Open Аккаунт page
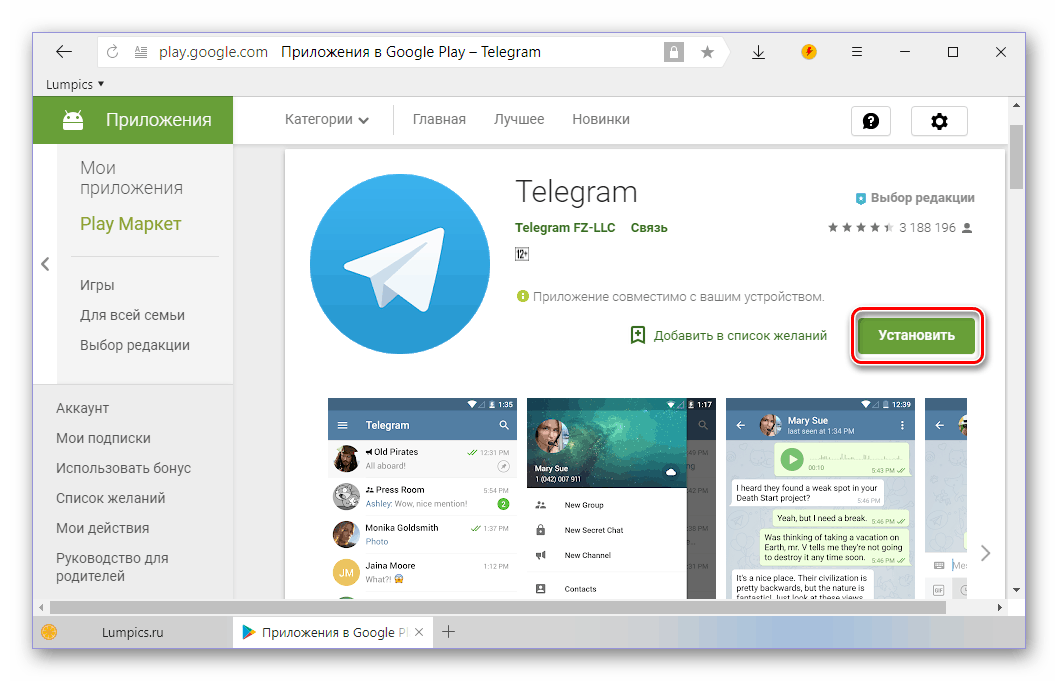The image size is (1058, 681). tap(82, 408)
